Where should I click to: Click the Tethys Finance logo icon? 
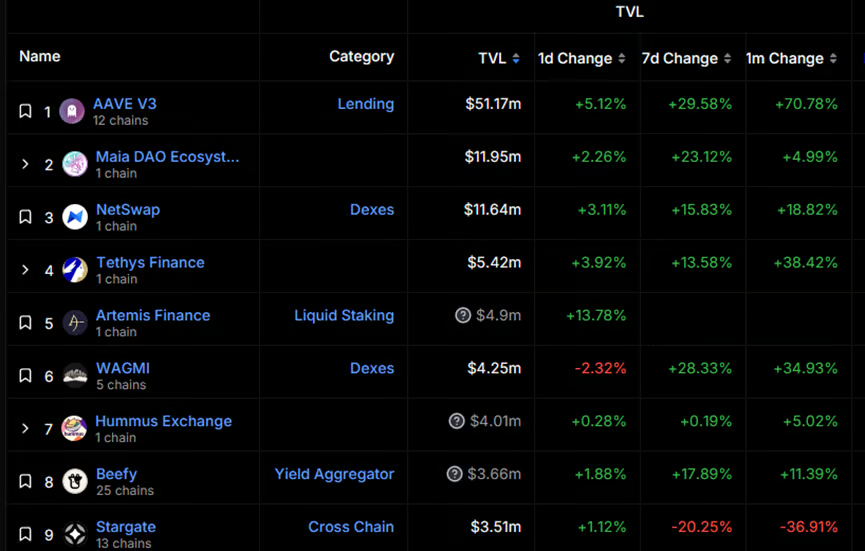pyautogui.click(x=75, y=270)
